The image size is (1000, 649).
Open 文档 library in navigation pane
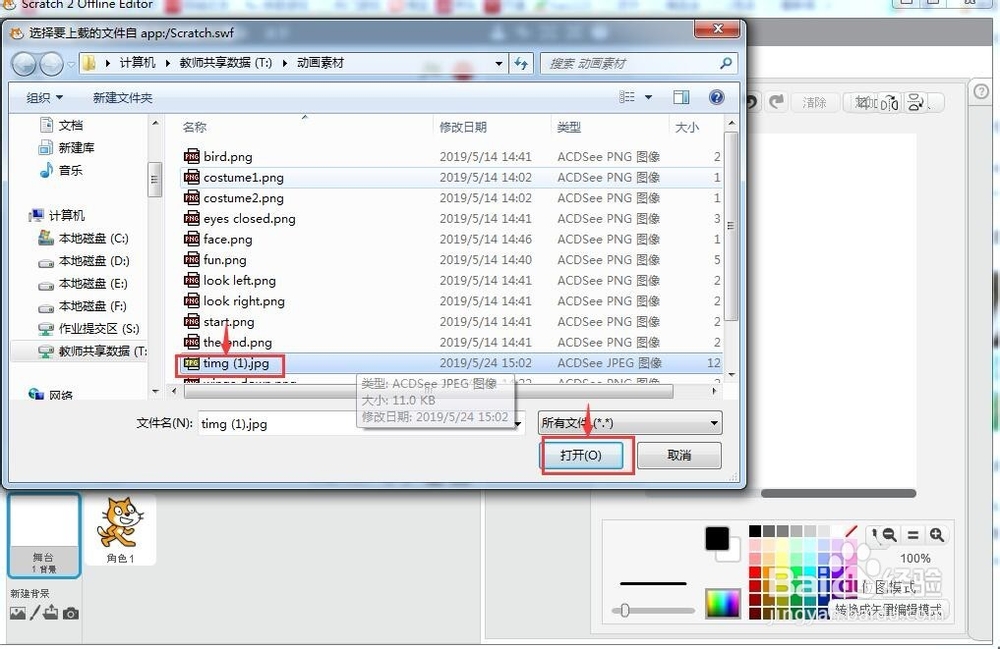(x=61, y=125)
